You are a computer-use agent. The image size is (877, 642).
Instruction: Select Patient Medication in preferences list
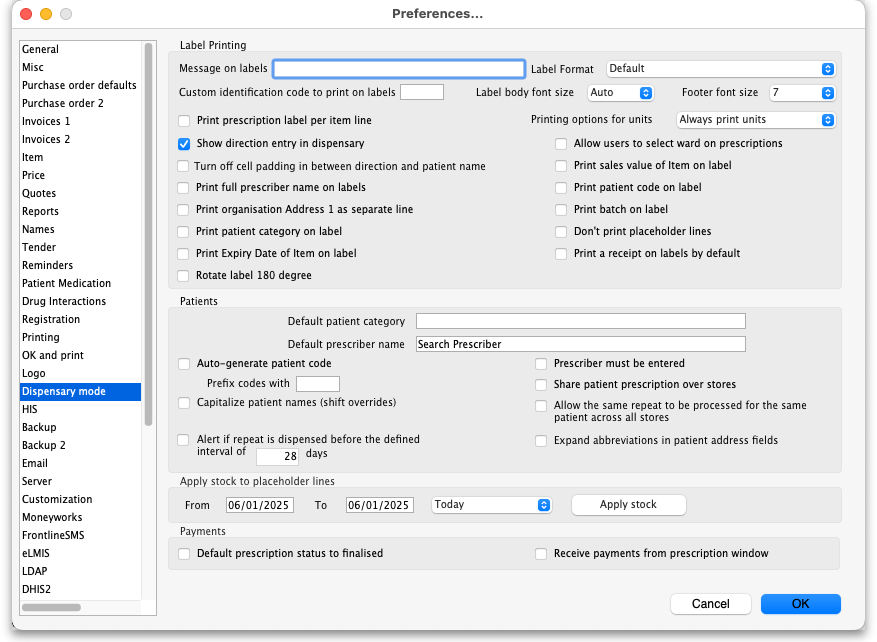tap(67, 284)
